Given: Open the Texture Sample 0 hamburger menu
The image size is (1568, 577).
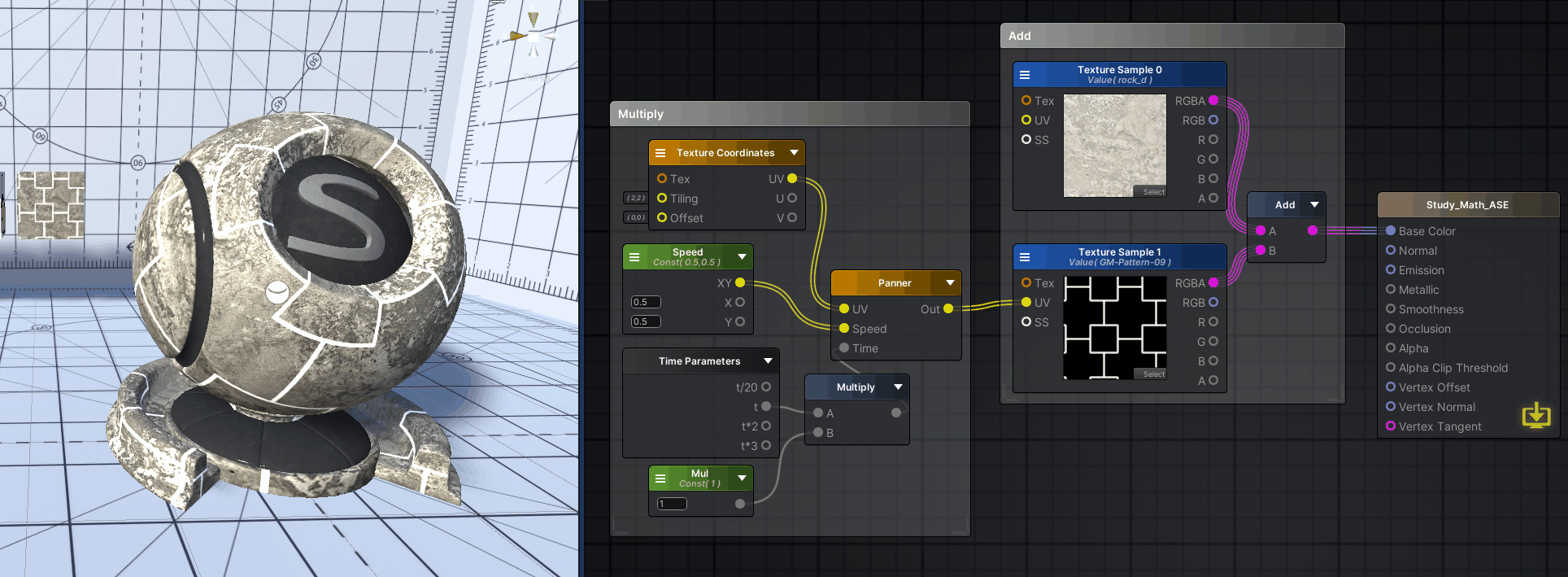Looking at the screenshot, I should (x=1025, y=75).
